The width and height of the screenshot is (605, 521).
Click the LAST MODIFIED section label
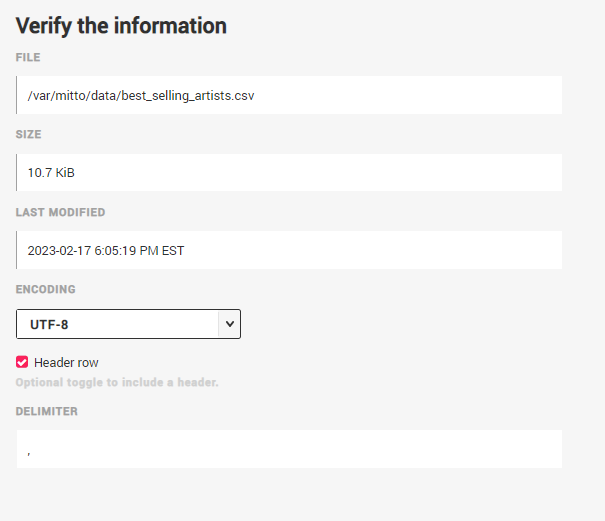pos(60,212)
